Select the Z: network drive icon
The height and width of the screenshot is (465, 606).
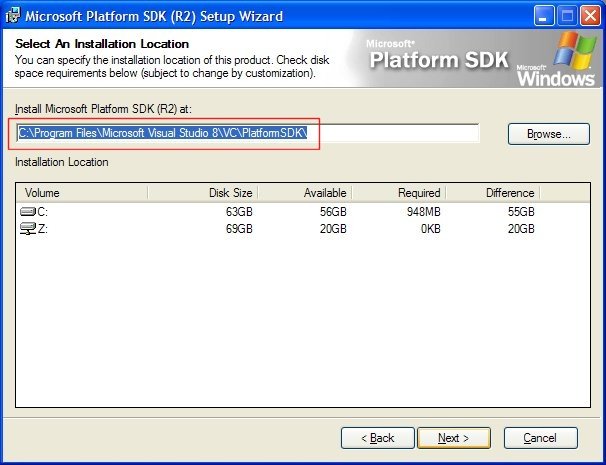pyautogui.click(x=28, y=229)
